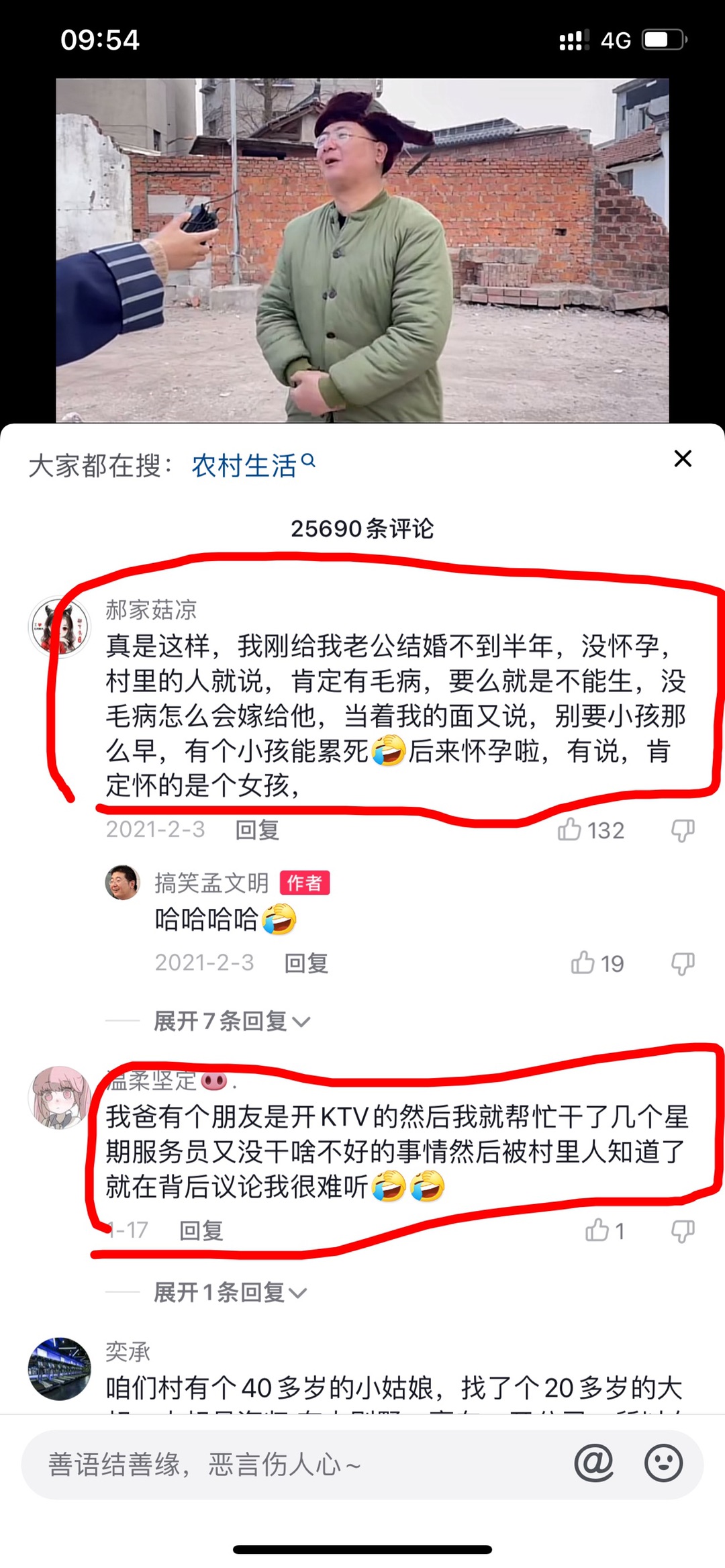Like the author's 哈哈哈哈 reply
725x1568 pixels.
point(583,963)
